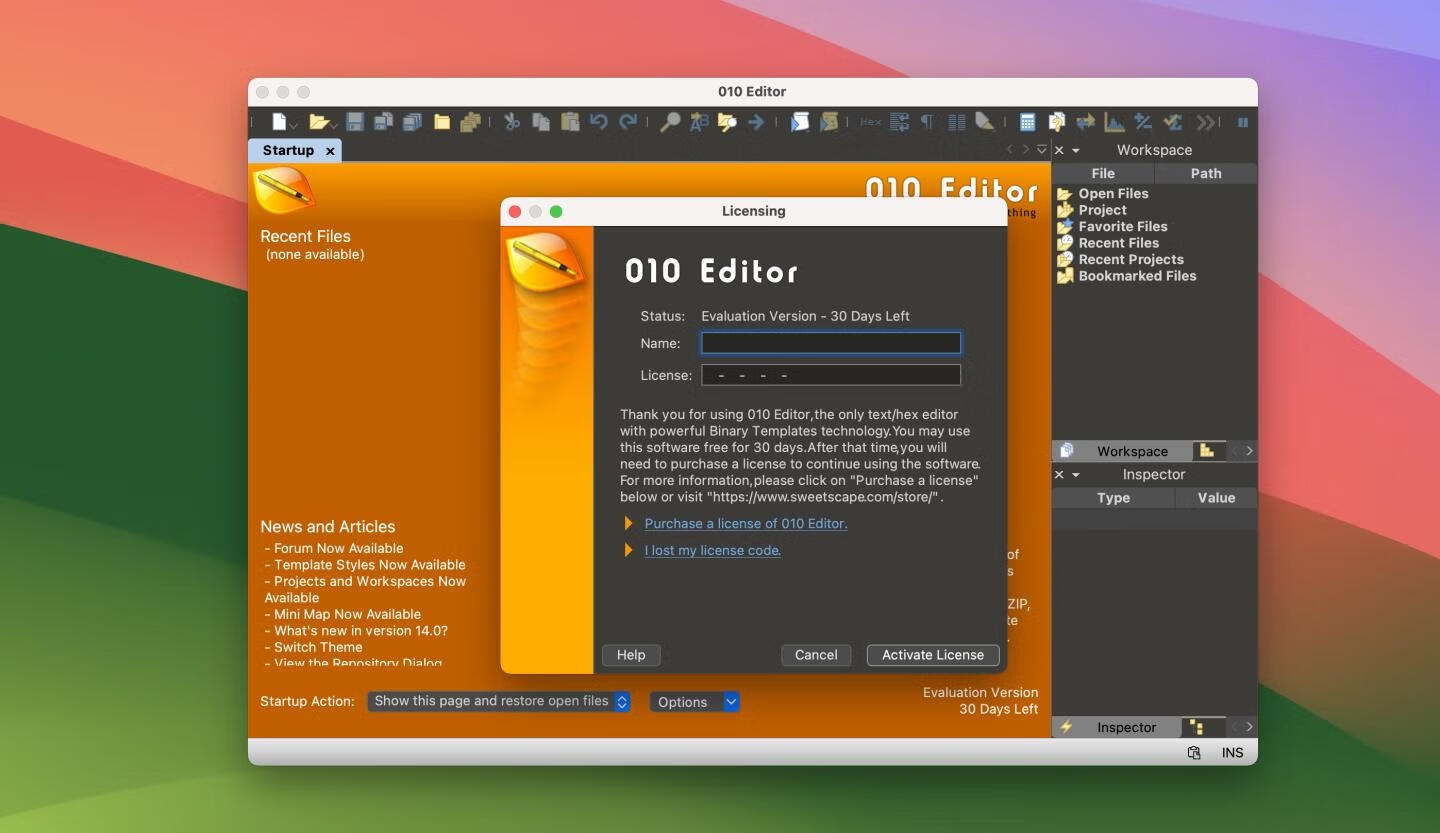Click the Path column header
Image resolution: width=1440 pixels, height=833 pixels.
[1206, 173]
